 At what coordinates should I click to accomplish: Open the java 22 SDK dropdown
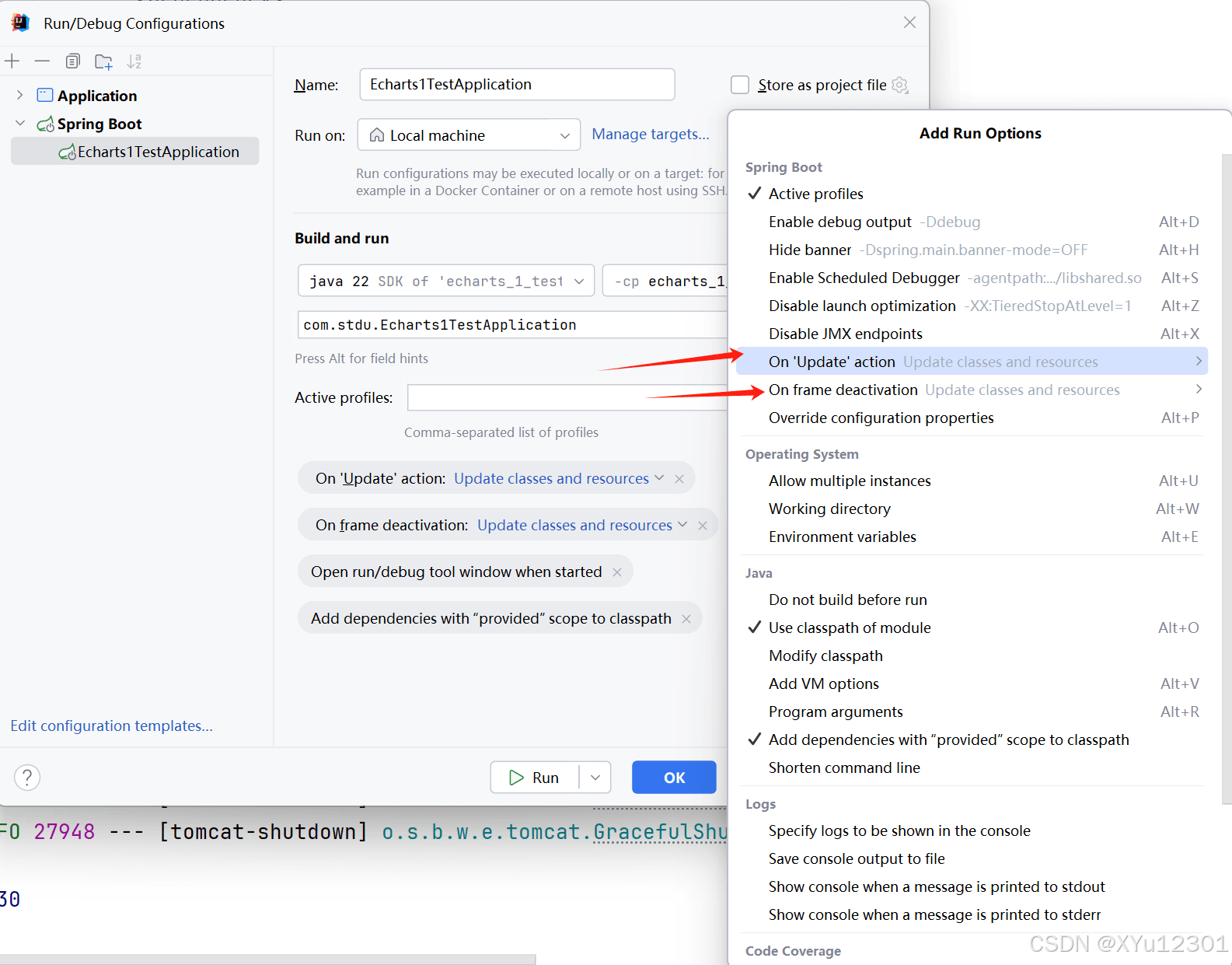pyautogui.click(x=446, y=281)
